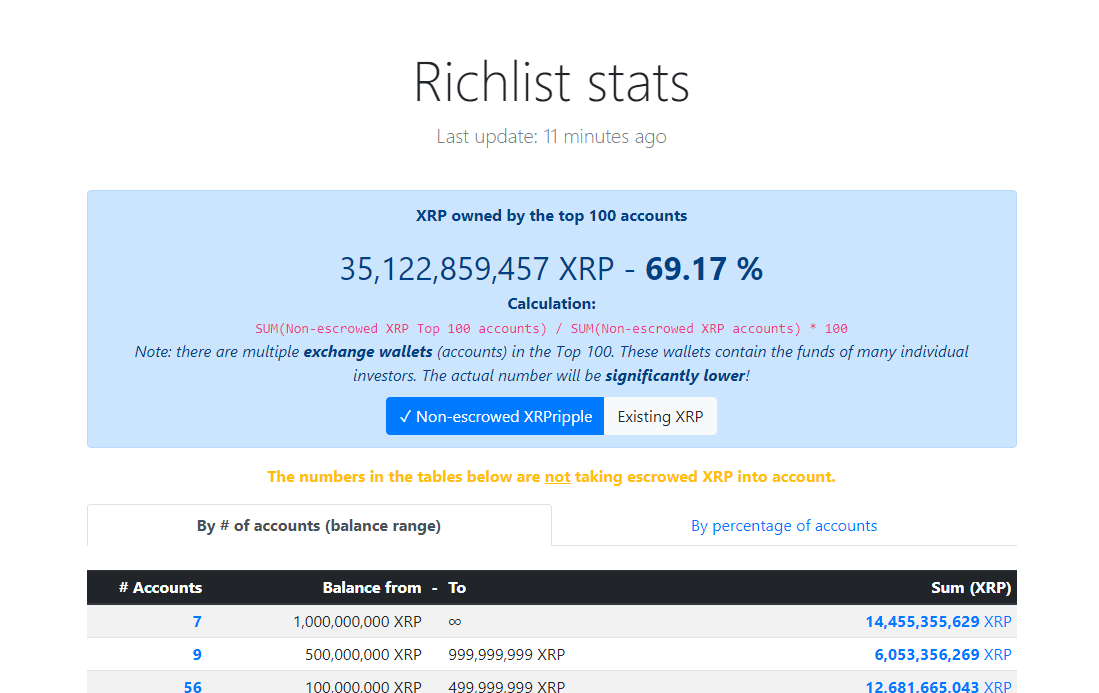The width and height of the screenshot is (1099, 693).
Task: Click the infinity symbol in the To column
Action: click(454, 622)
